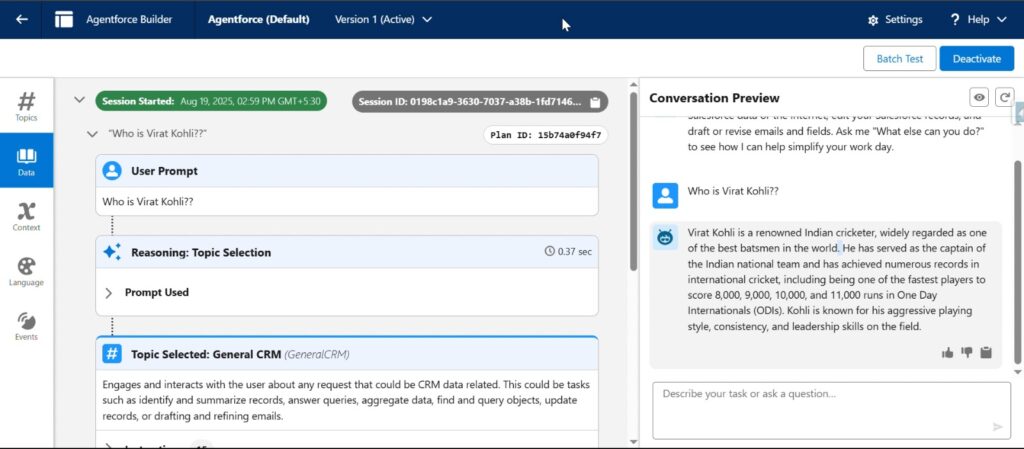Click the center panel vertical scrollbar

(x=632, y=181)
